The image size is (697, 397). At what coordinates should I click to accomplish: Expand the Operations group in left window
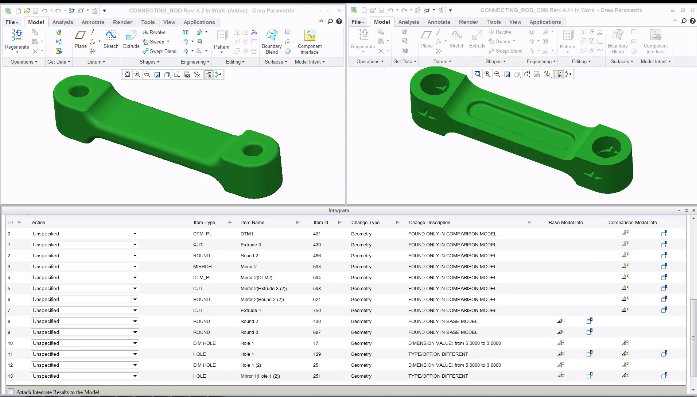coord(24,62)
